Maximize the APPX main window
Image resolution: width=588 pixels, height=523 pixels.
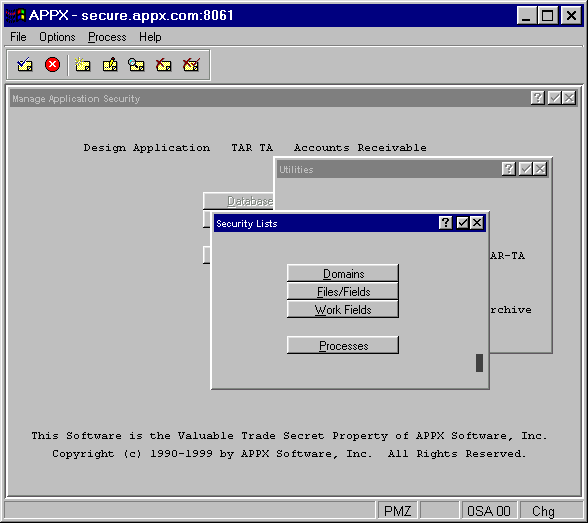click(x=548, y=16)
